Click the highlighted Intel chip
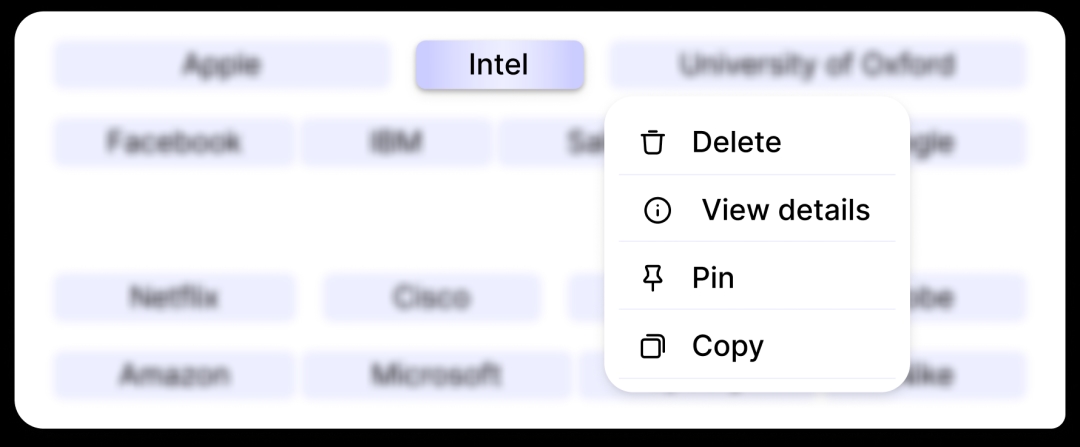Viewport: 1080px width, 447px height. point(499,65)
